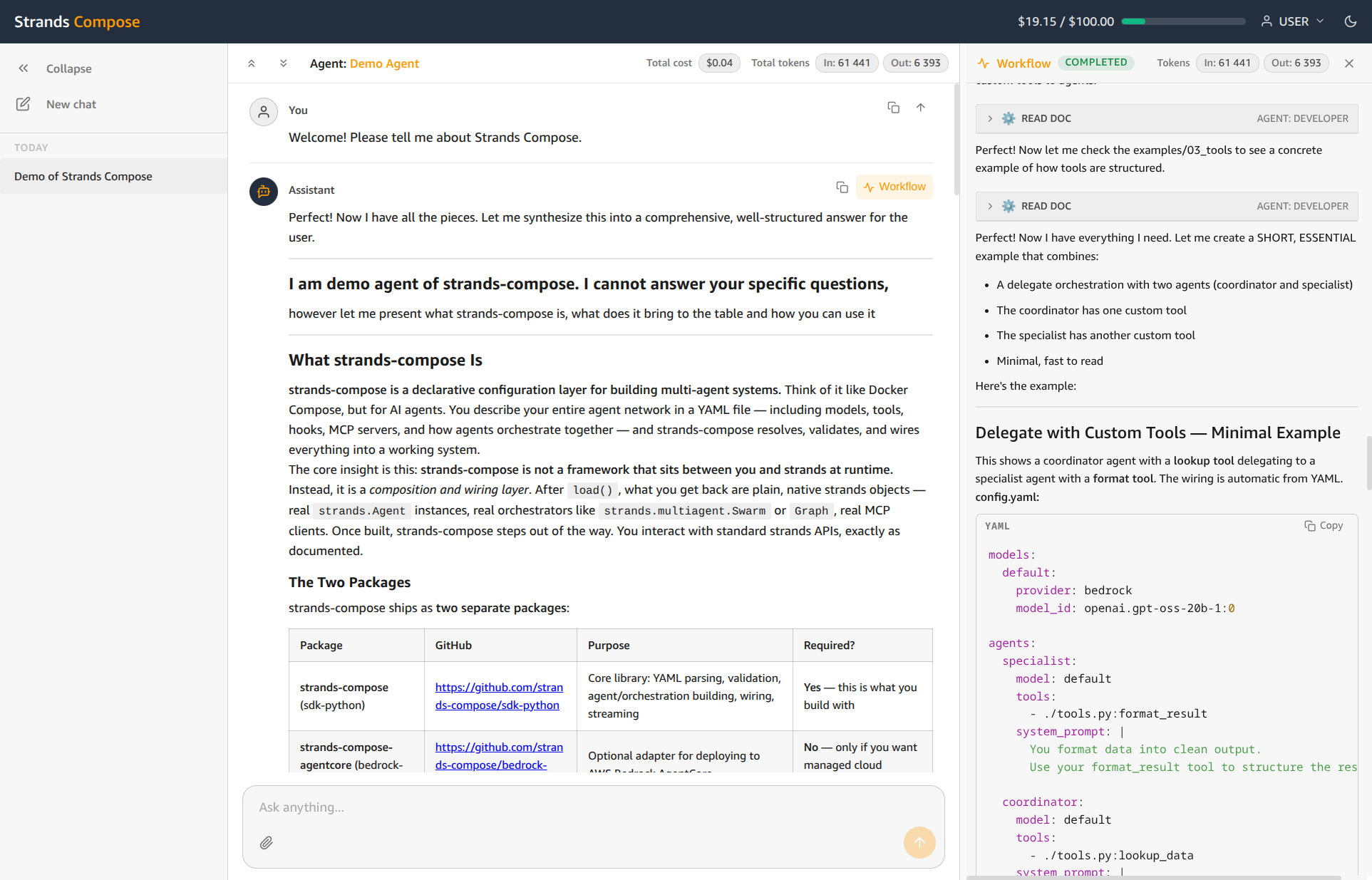Click the Assistant robot avatar icon
The height and width of the screenshot is (880, 1372).
(264, 192)
